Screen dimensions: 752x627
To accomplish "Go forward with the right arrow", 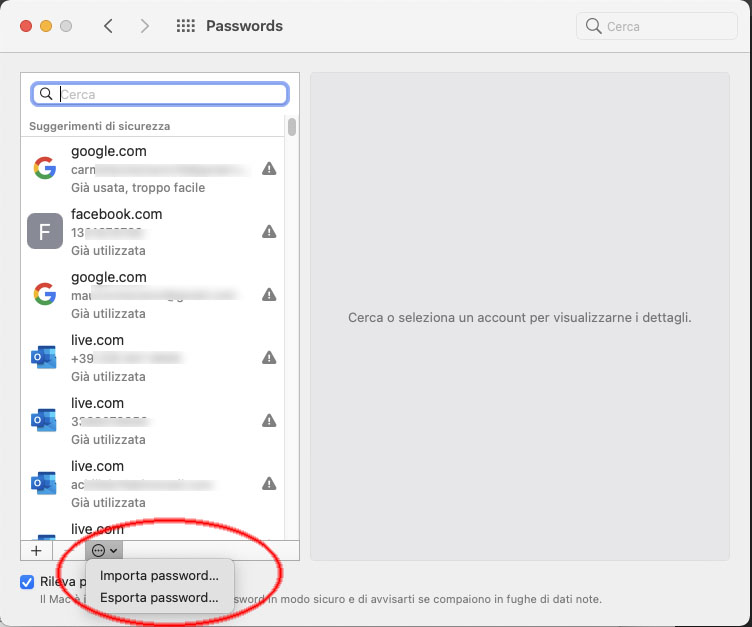I will point(144,26).
